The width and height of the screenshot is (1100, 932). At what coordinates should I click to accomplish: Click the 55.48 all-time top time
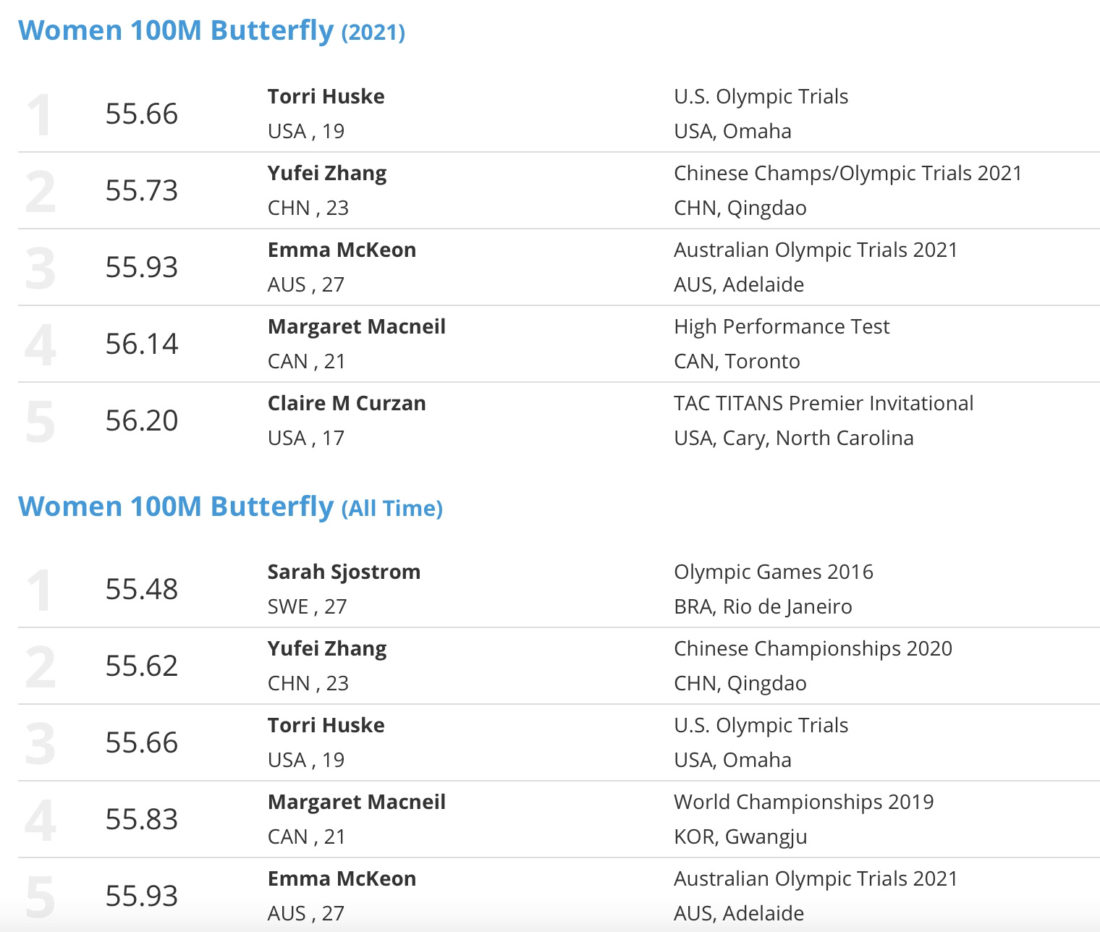pos(142,589)
